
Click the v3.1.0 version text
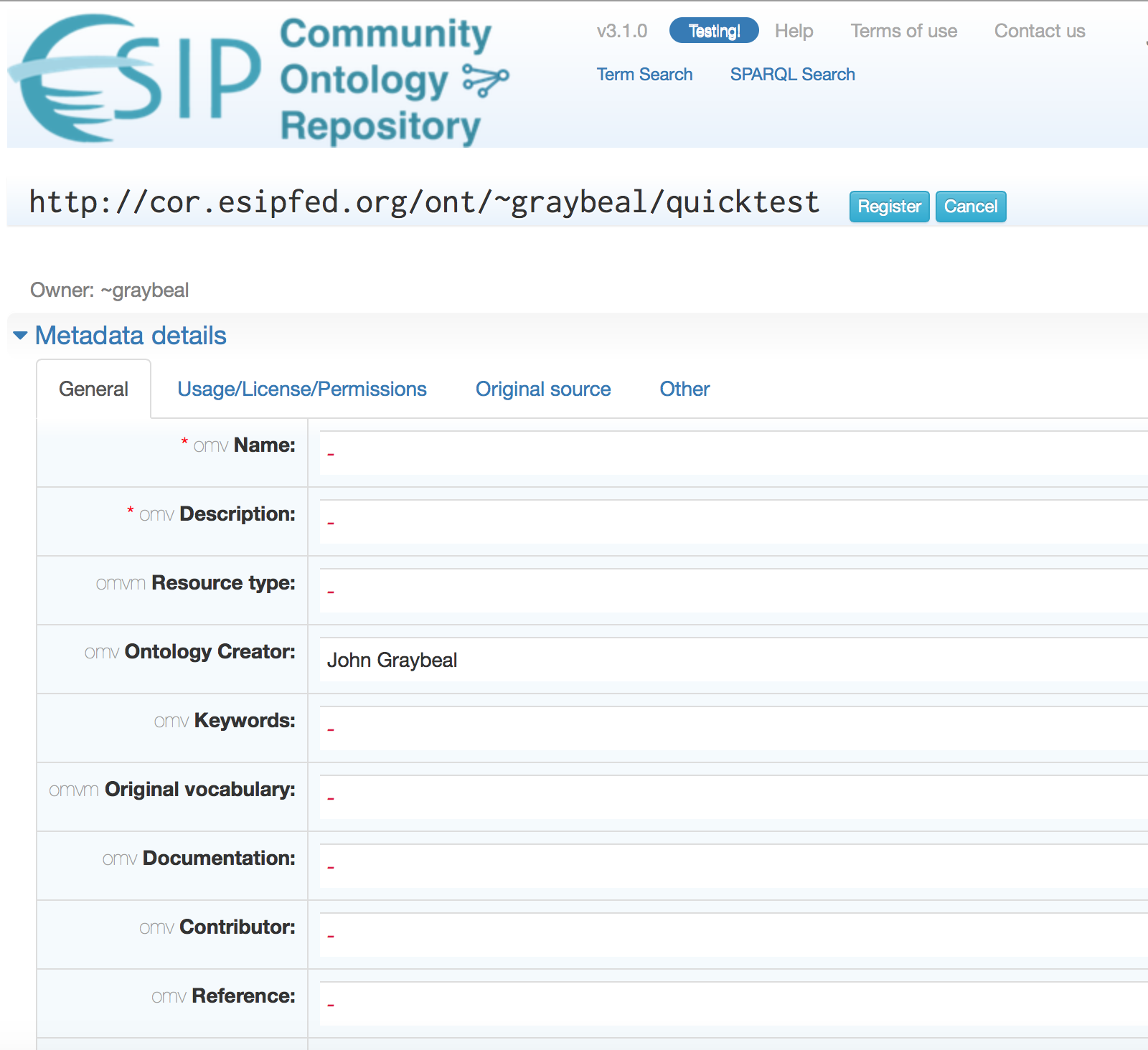click(x=621, y=31)
